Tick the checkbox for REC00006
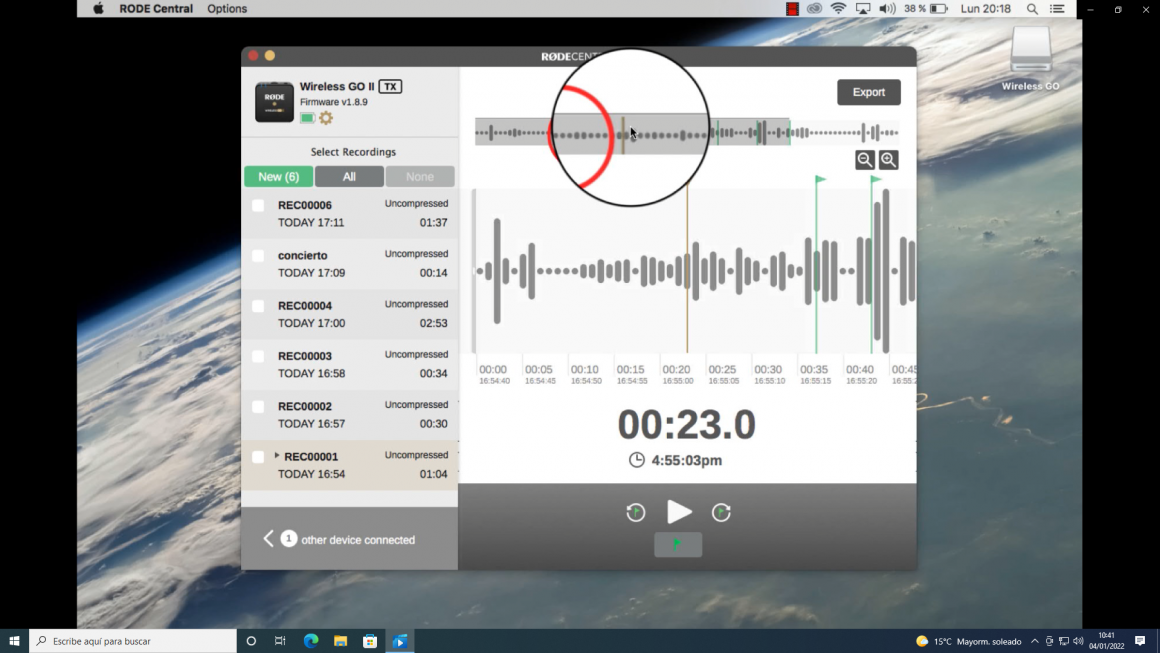The image size is (1160, 653). point(258,205)
